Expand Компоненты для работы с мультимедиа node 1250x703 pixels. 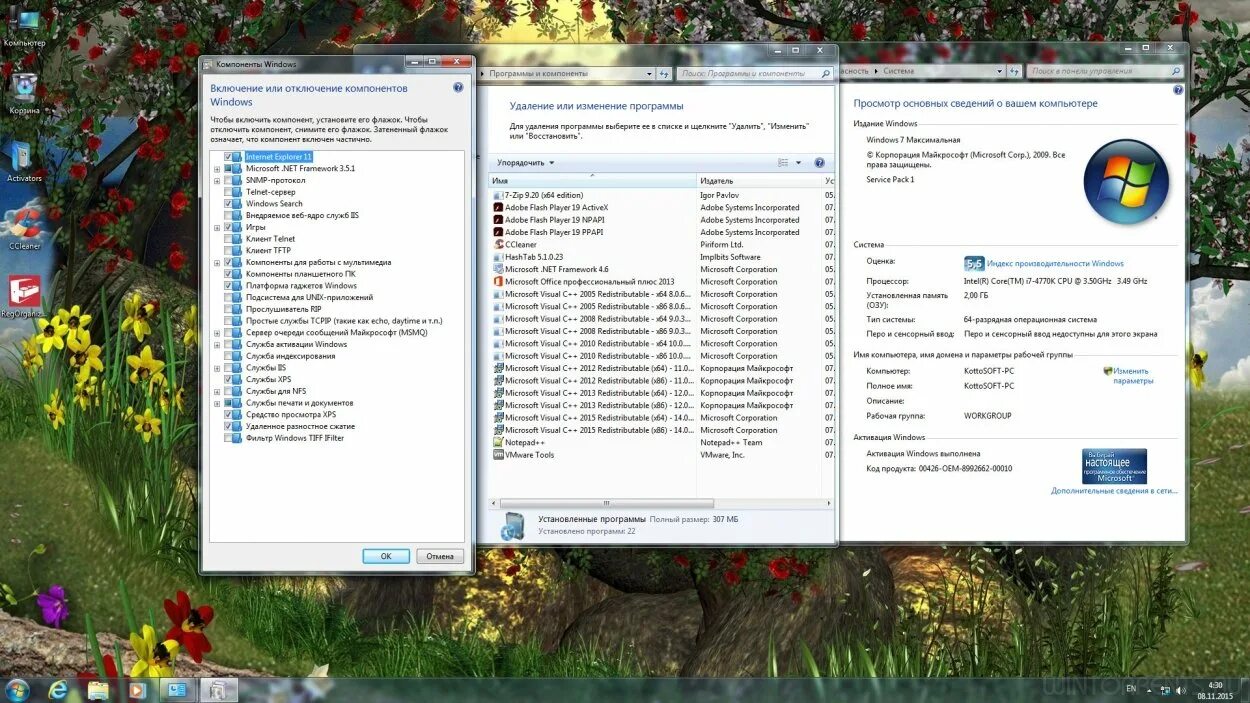tap(217, 262)
